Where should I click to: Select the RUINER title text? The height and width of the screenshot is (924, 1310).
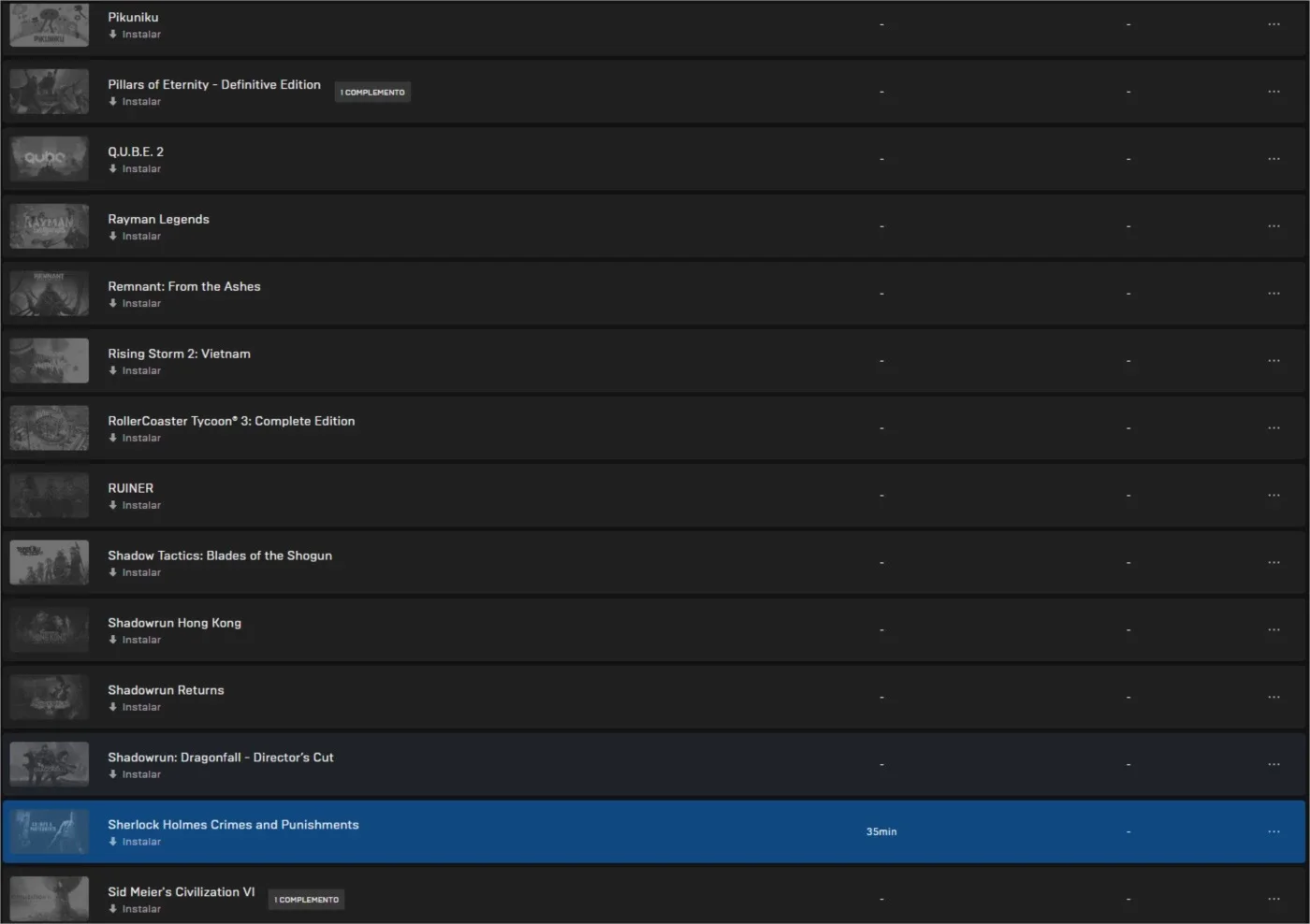(x=131, y=489)
